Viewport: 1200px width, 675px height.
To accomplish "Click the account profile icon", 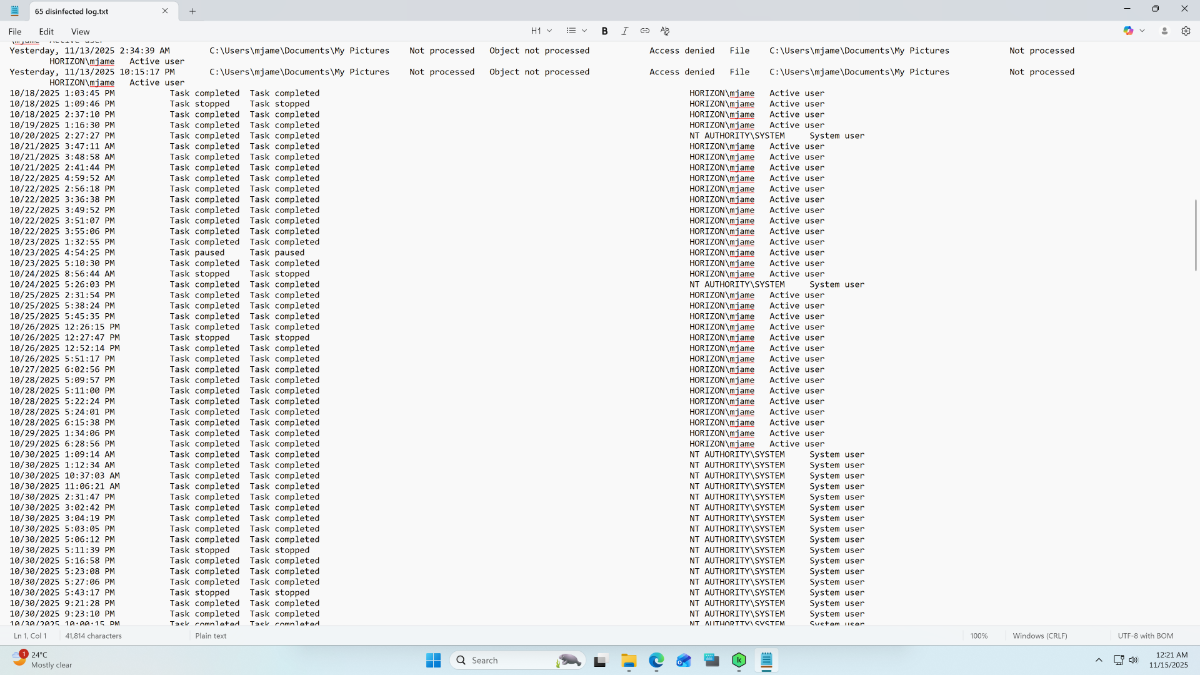I will click(x=1165, y=31).
